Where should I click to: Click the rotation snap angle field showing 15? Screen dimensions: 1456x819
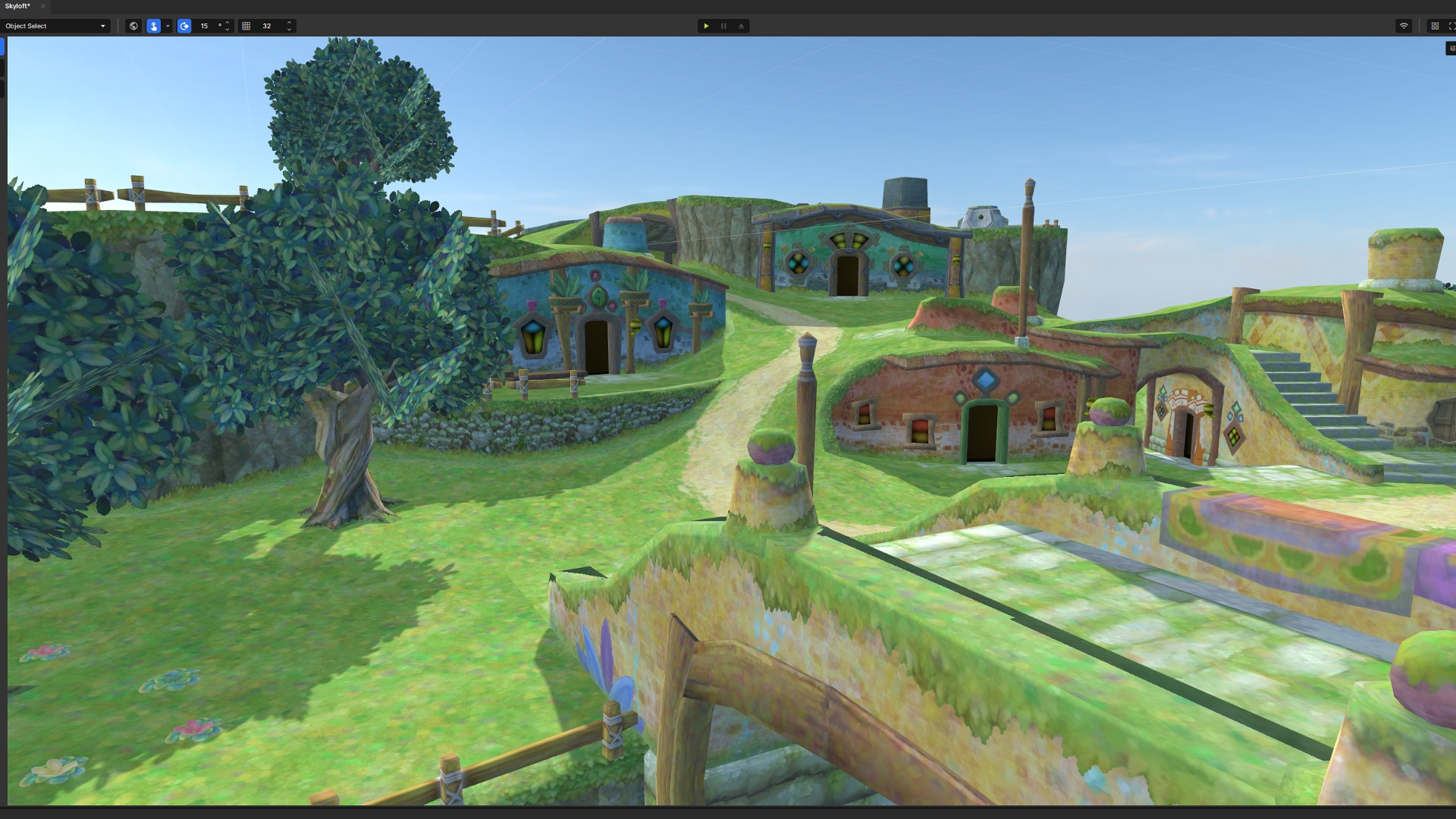[x=205, y=26]
